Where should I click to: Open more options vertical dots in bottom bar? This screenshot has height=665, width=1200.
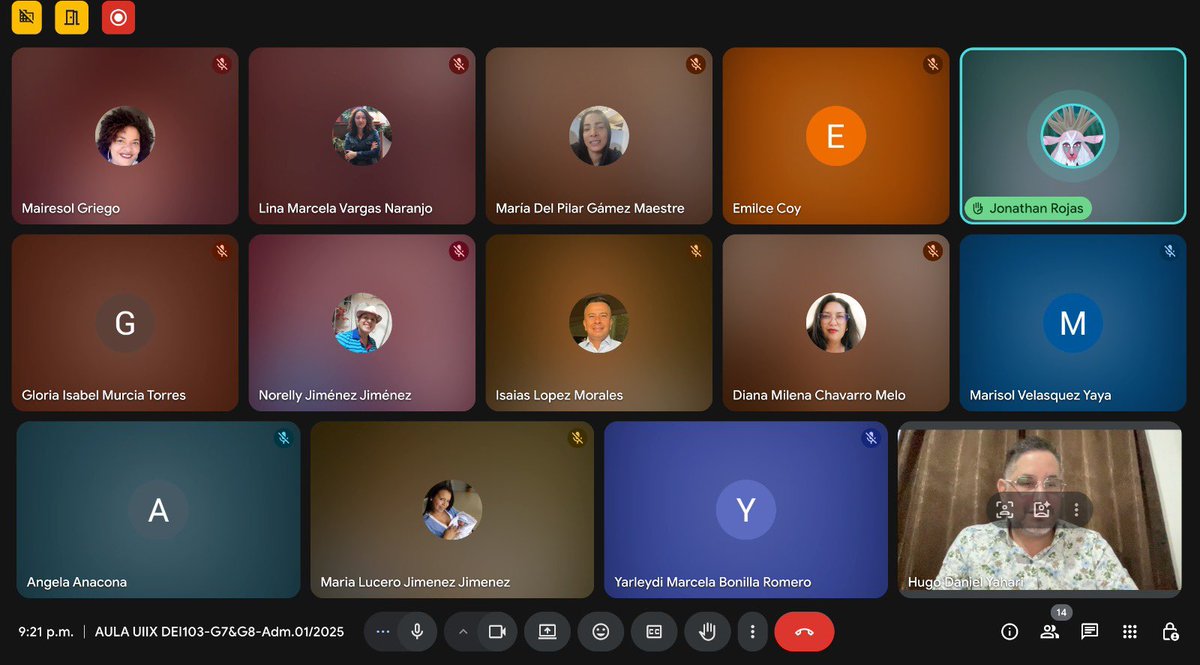click(752, 632)
